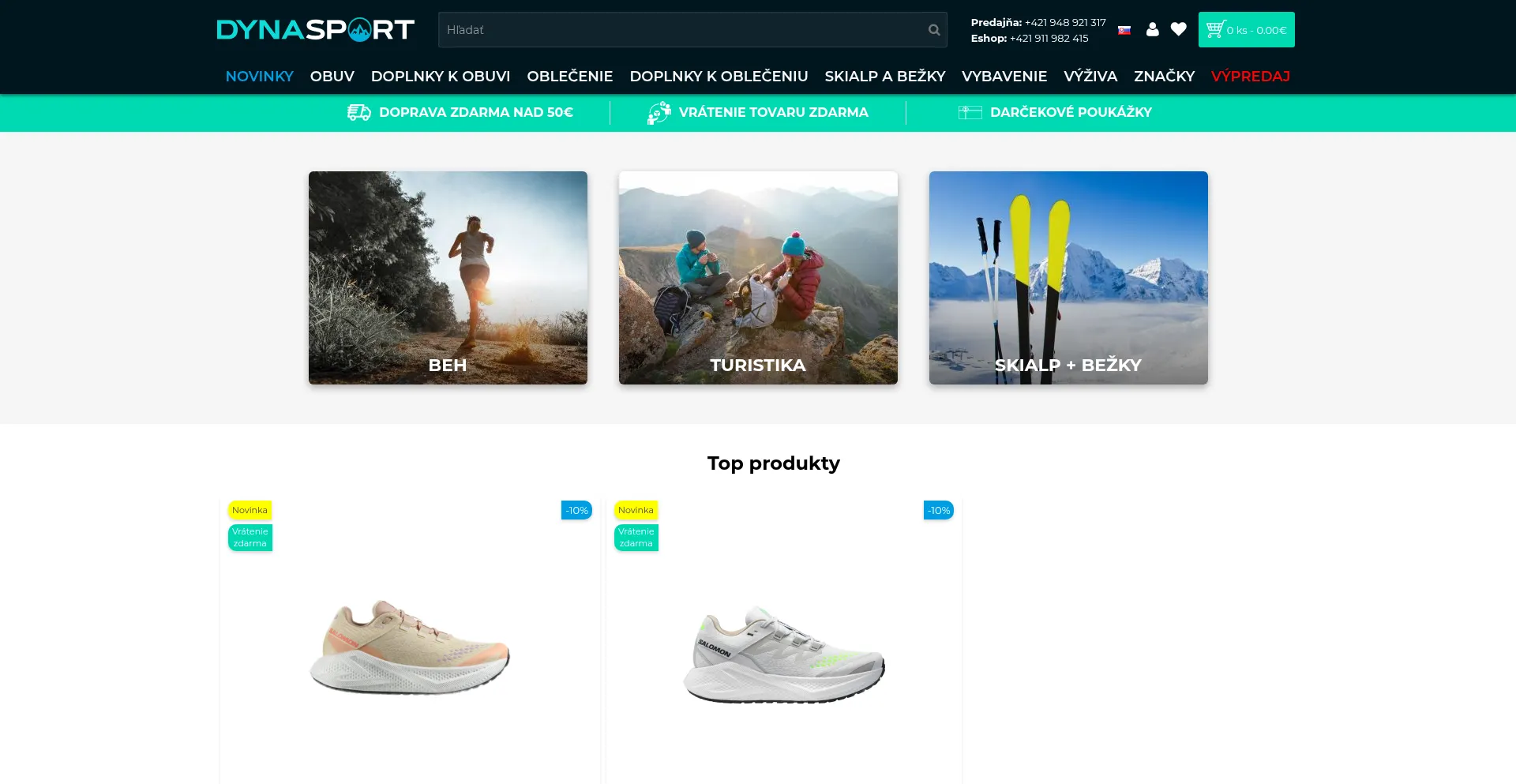Expand the SKIALP A BEŽKY menu

(885, 76)
